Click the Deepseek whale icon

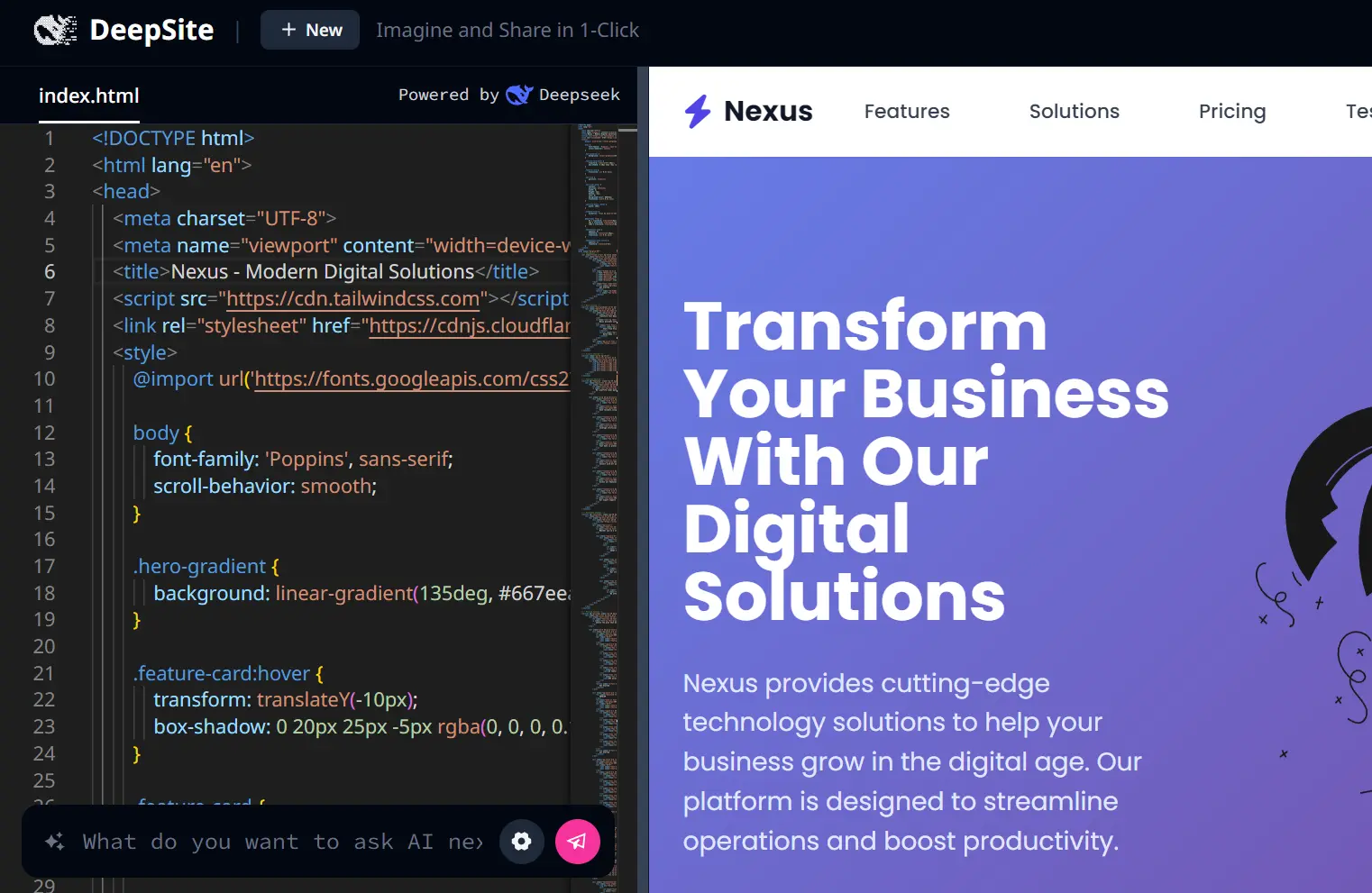tap(518, 95)
